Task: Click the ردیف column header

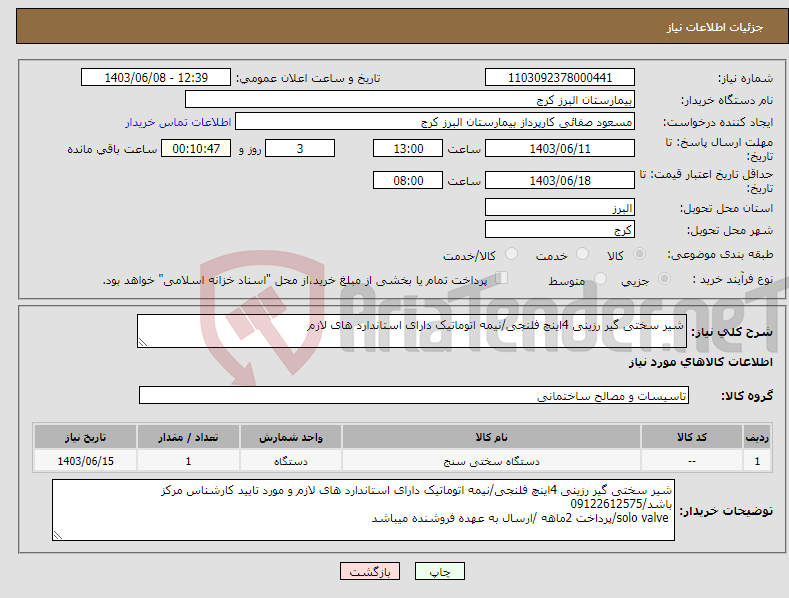Action: (757, 437)
